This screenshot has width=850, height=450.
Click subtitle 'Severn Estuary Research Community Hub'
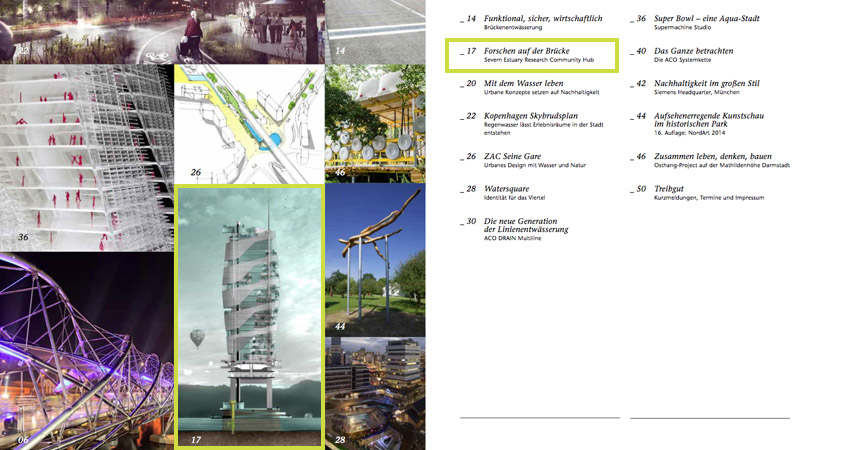539,60
